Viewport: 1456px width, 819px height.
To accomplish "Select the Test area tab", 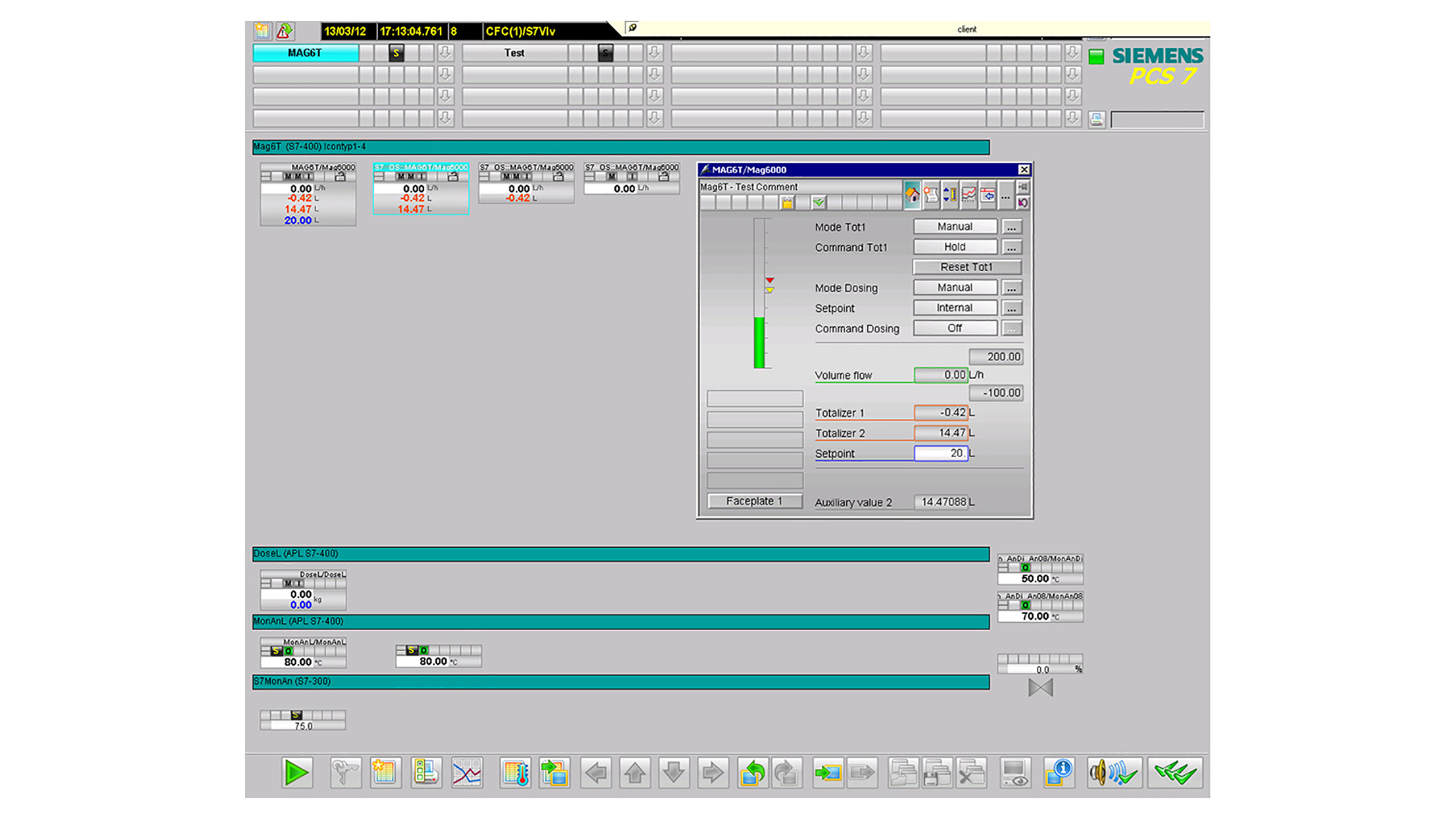I will [514, 53].
